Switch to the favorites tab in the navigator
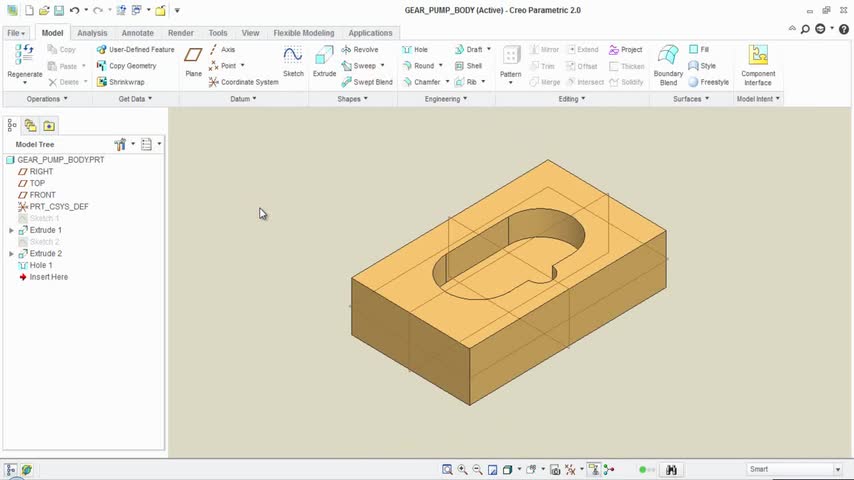The height and width of the screenshot is (480, 854). pos(49,125)
